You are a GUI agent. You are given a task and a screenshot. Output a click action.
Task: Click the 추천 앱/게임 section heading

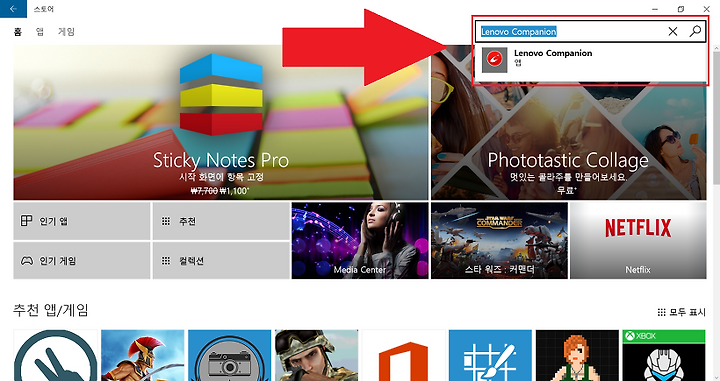coord(51,310)
